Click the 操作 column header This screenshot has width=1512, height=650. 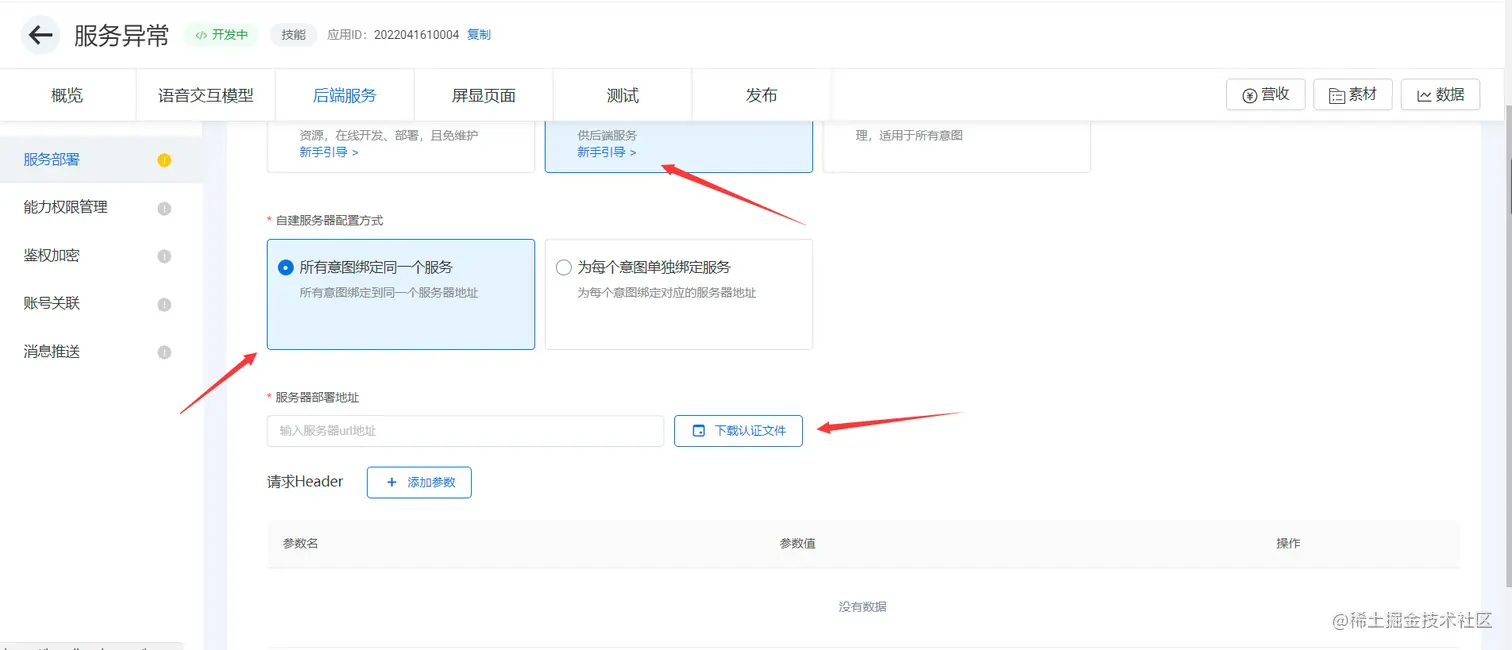1288,543
